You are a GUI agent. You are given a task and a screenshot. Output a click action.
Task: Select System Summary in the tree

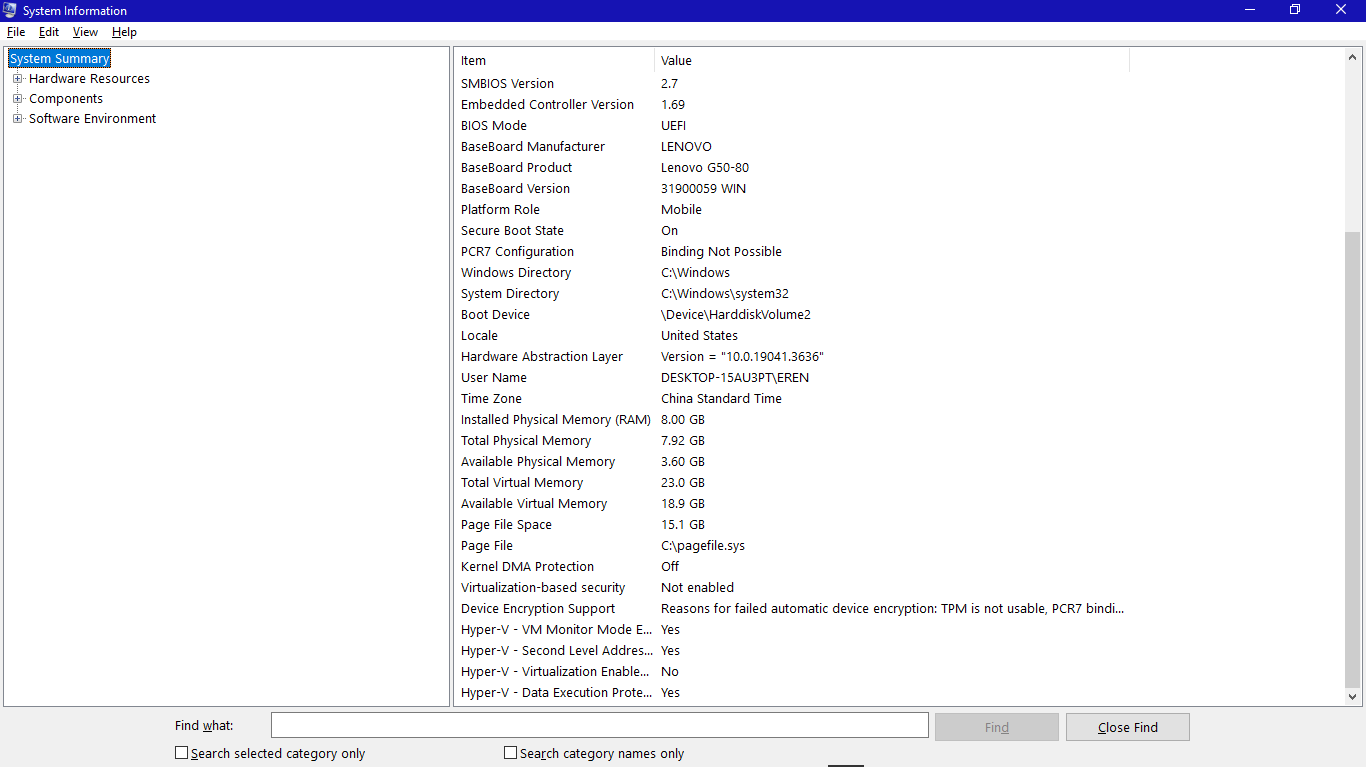[x=60, y=59]
